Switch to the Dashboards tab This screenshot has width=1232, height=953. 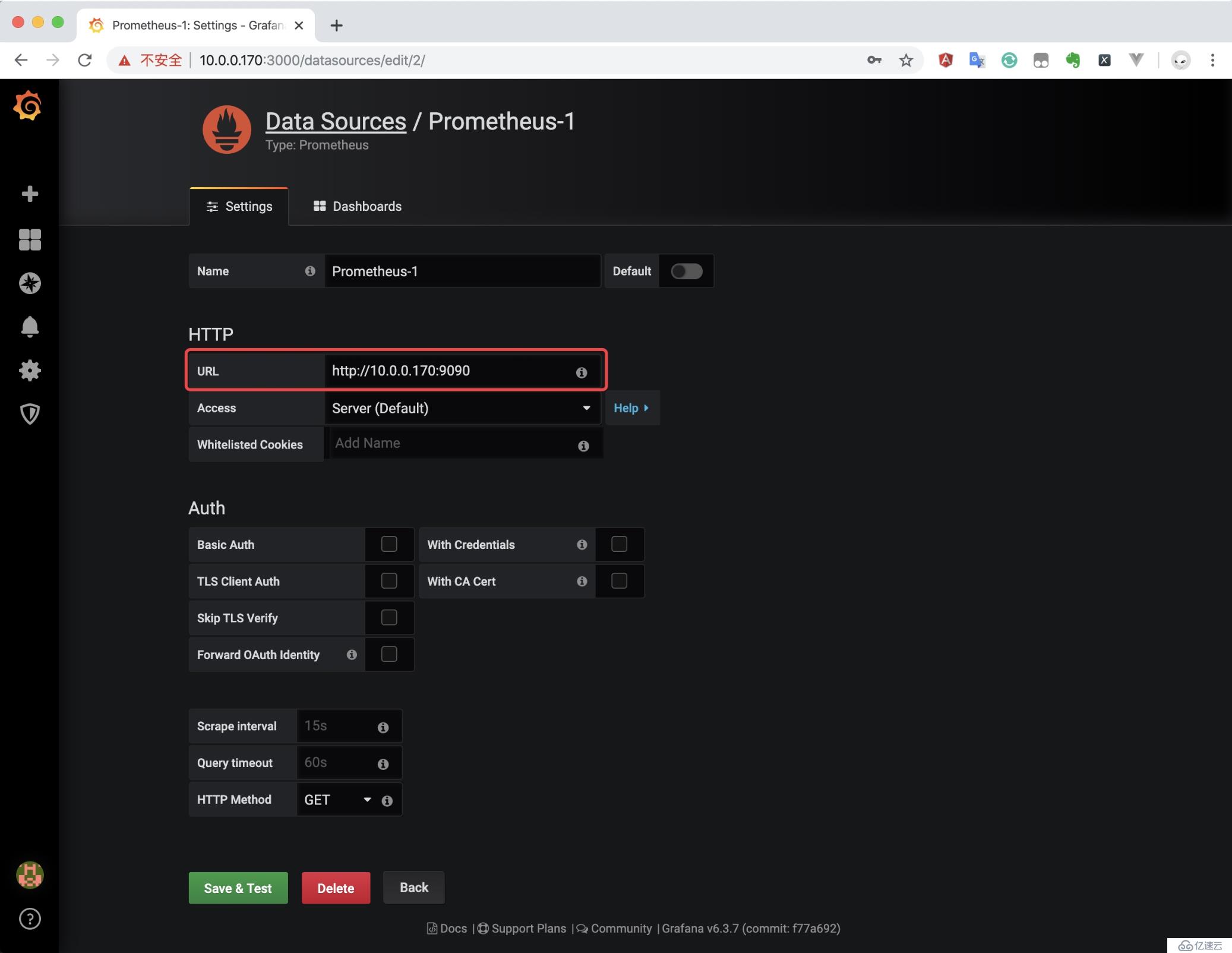coord(358,207)
